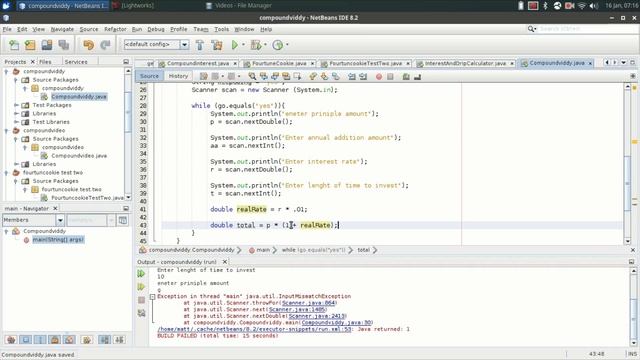Click the Clean and Build icon
The image size is (640, 360).
pyautogui.click(x=217, y=45)
